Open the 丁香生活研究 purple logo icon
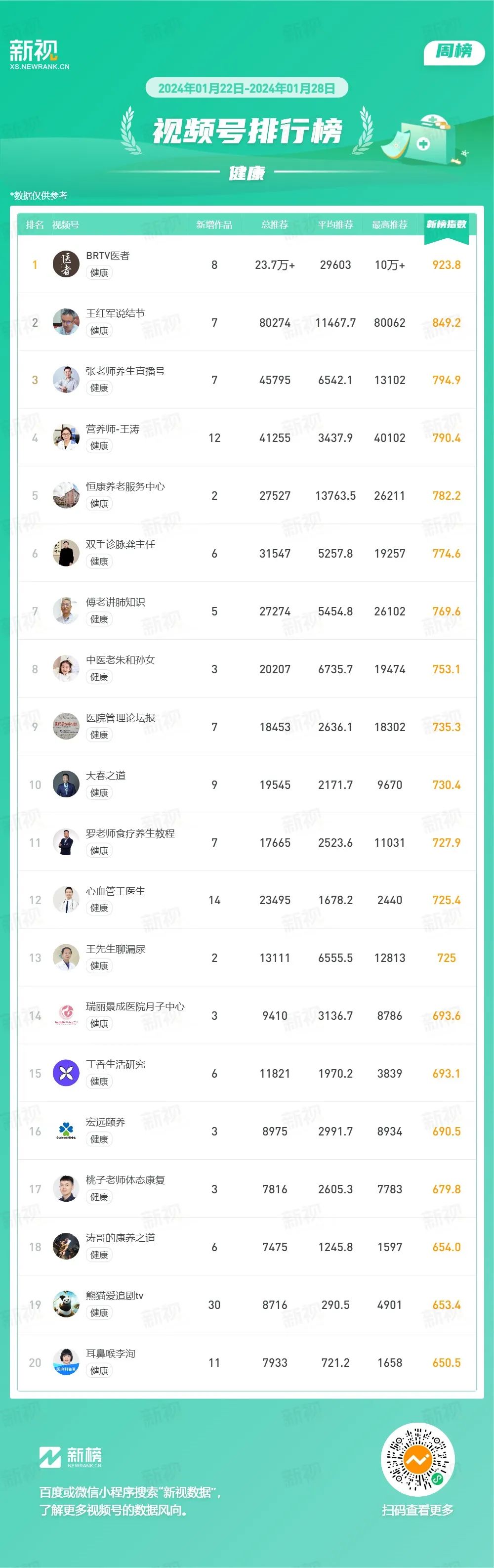The image size is (494, 1568). pyautogui.click(x=66, y=1073)
